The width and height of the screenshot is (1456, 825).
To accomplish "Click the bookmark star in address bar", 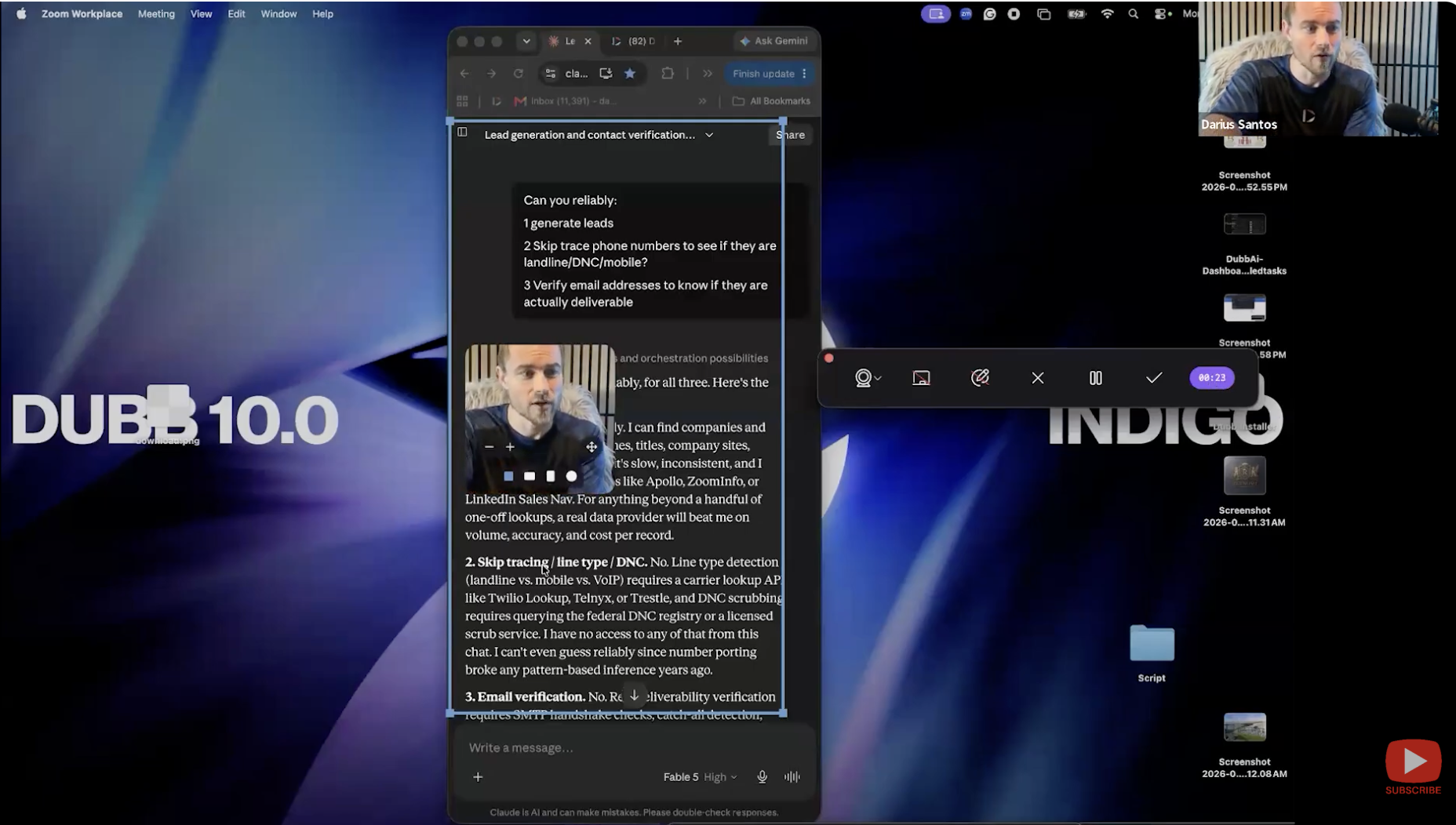I will pyautogui.click(x=630, y=74).
